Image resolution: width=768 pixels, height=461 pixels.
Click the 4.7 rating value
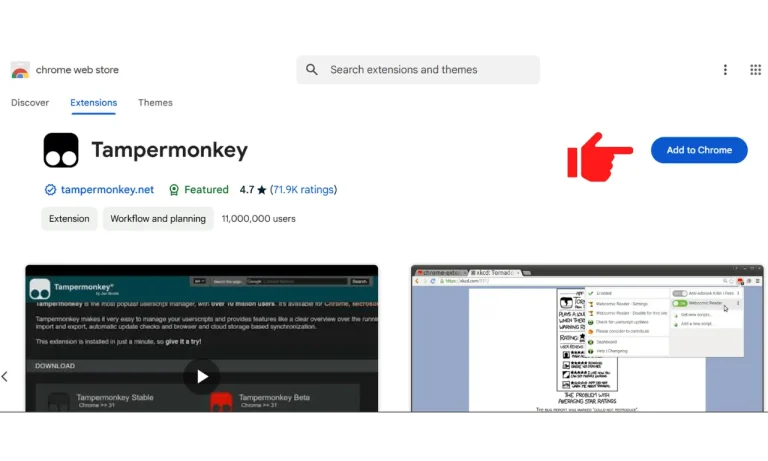coord(247,190)
